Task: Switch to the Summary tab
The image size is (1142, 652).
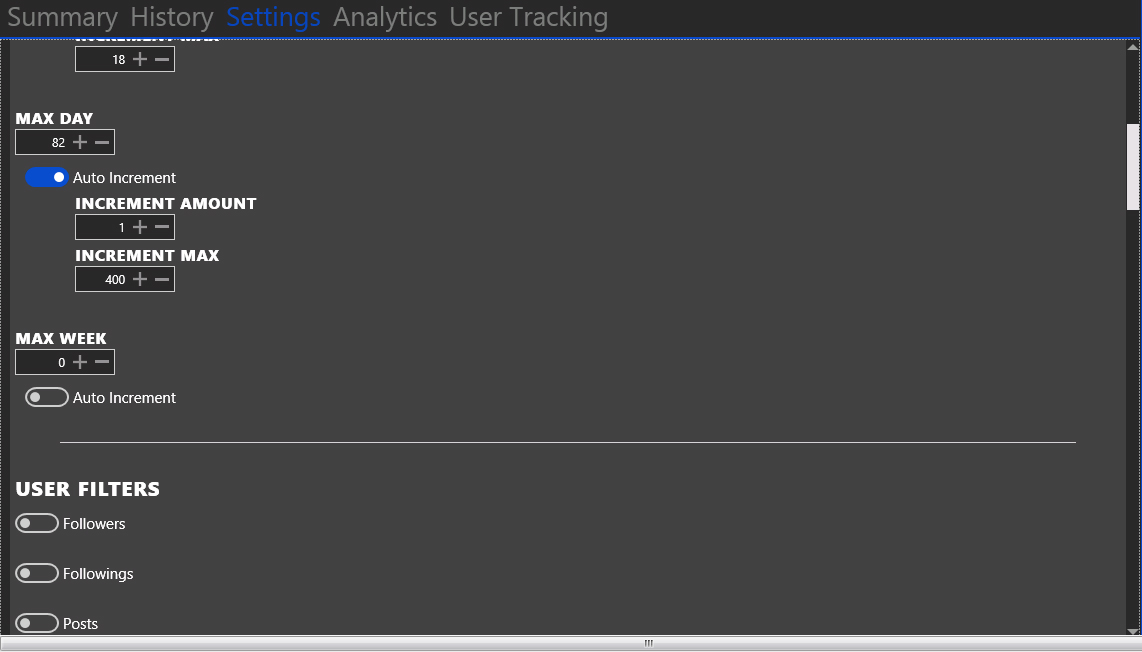Action: click(63, 17)
